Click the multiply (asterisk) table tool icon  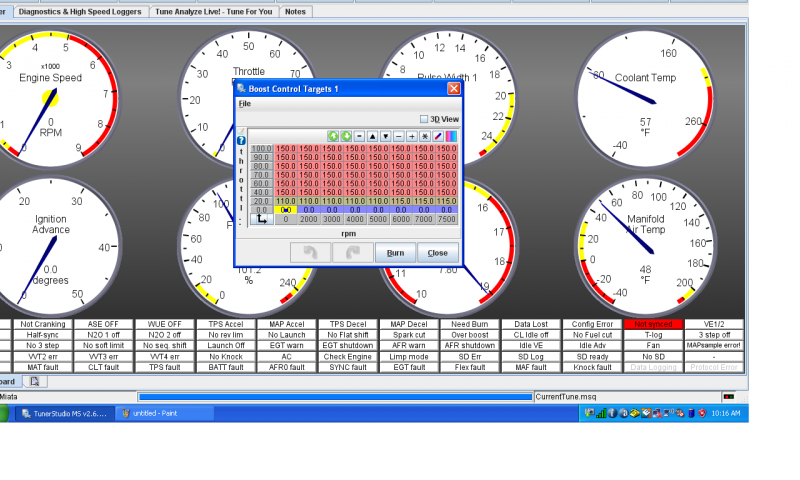424,136
